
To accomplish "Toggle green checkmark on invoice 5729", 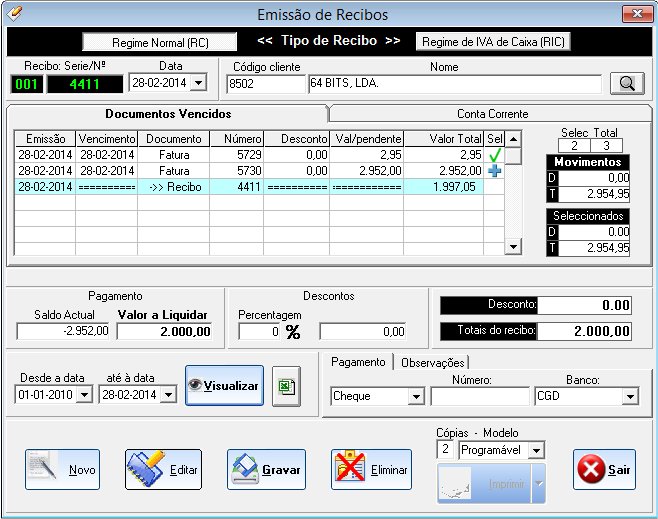I will click(494, 155).
